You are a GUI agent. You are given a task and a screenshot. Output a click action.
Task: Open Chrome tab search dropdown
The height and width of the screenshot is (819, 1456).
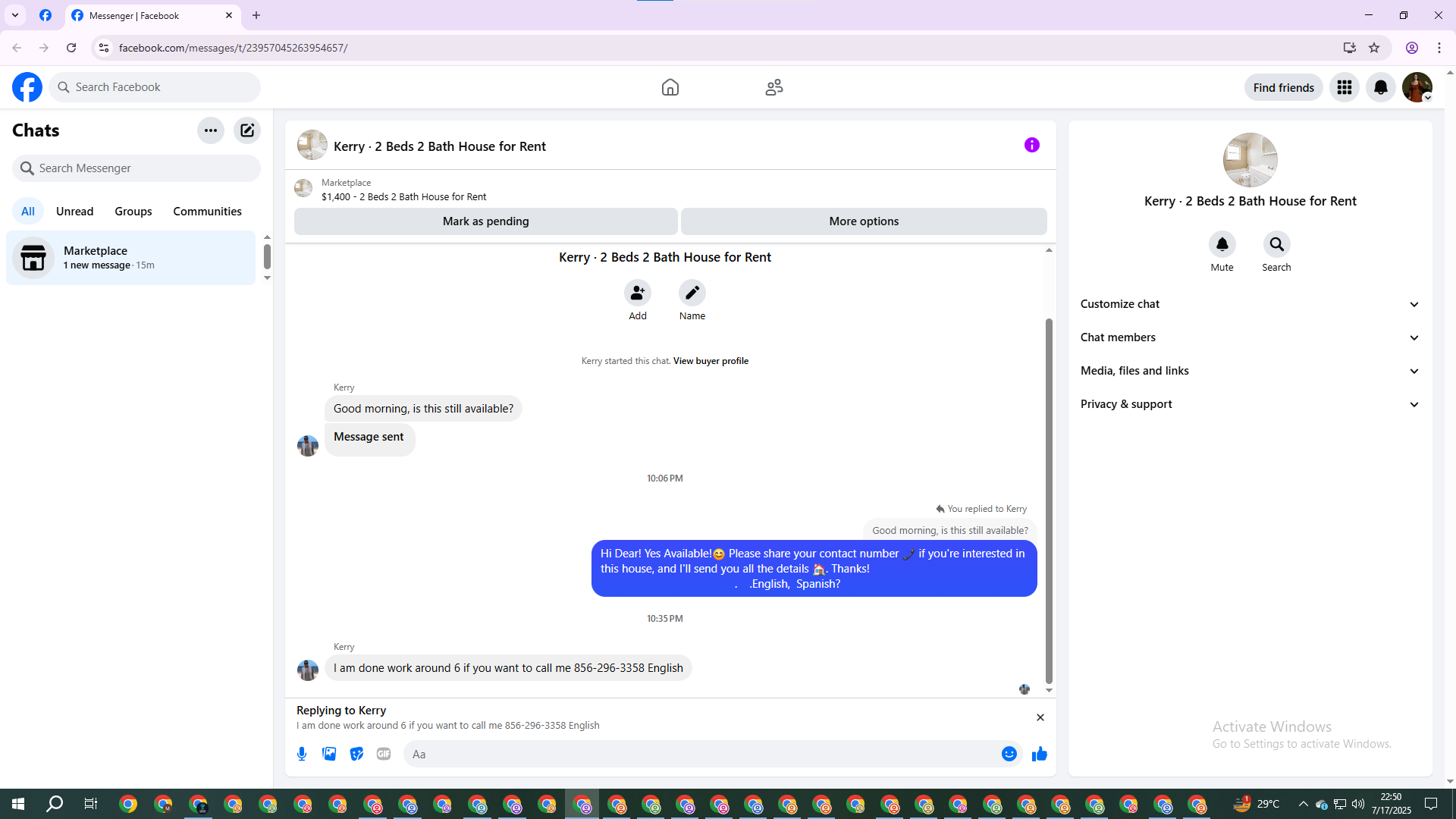coord(15,15)
